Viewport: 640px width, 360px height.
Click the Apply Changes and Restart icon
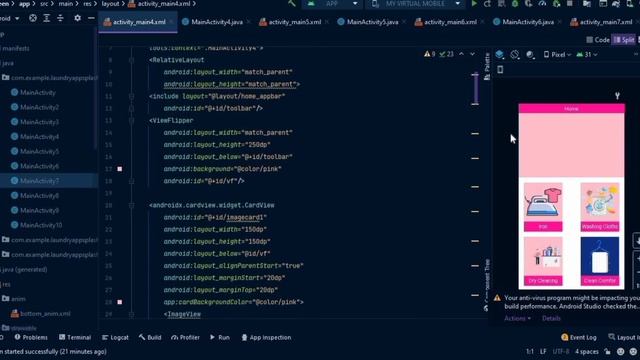[x=487, y=4]
